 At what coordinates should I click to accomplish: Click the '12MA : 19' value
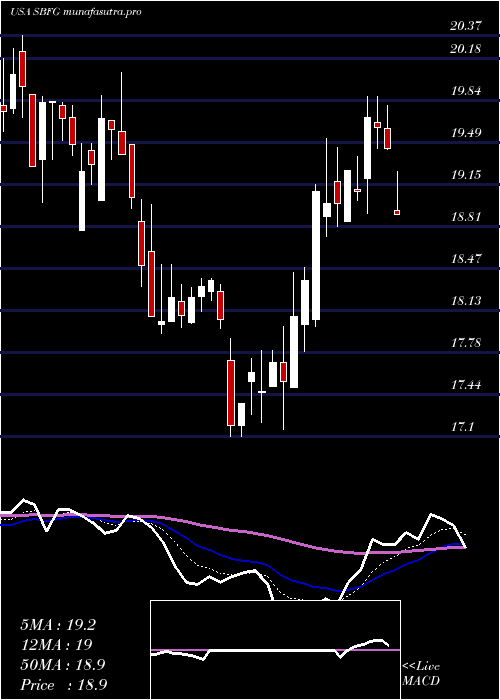click(x=56, y=645)
